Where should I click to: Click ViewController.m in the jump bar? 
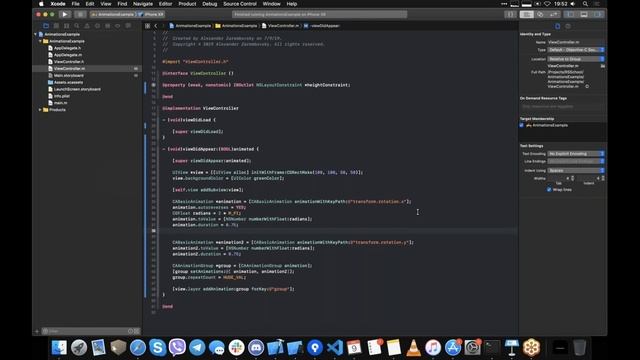280,26
